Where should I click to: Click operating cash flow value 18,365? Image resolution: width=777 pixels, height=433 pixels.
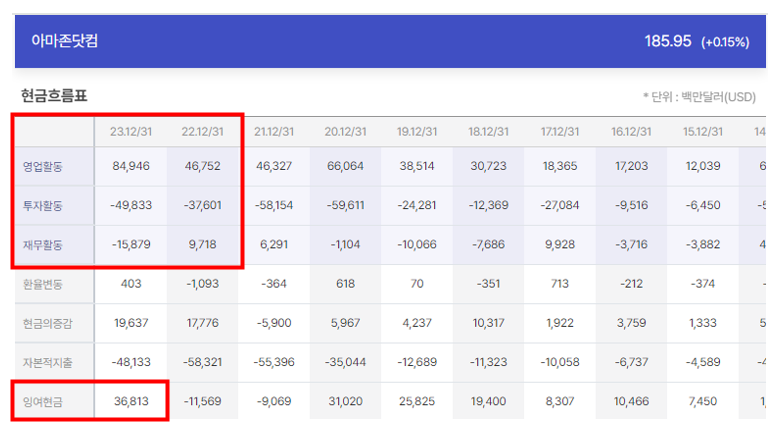pos(560,166)
